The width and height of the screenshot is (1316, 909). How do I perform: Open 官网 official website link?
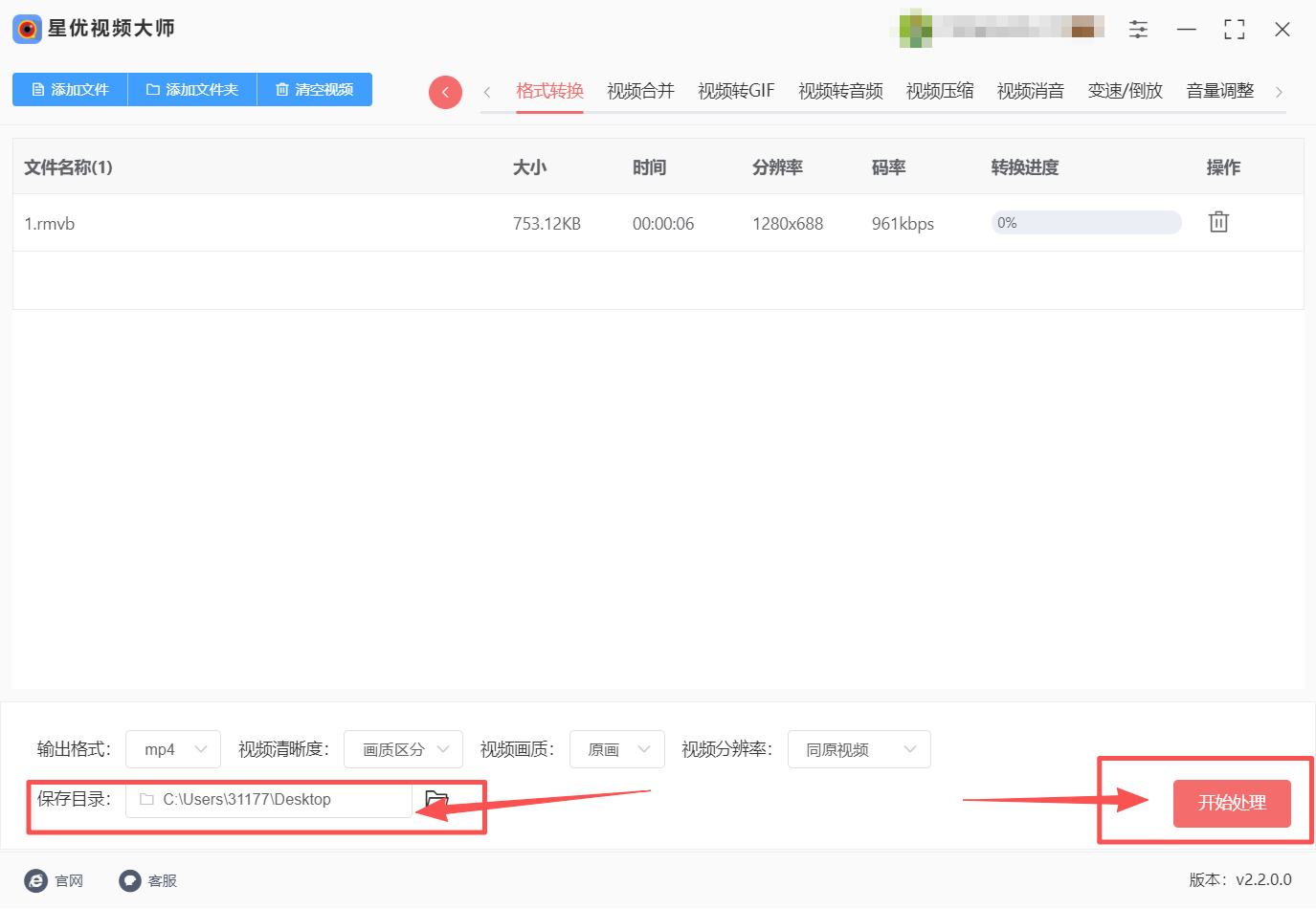(55, 880)
